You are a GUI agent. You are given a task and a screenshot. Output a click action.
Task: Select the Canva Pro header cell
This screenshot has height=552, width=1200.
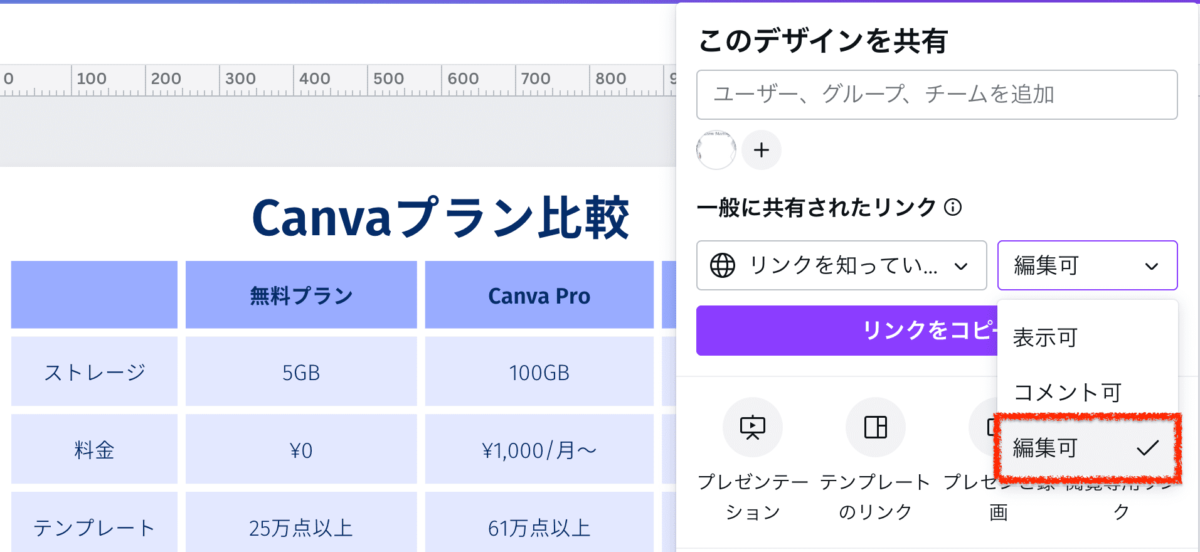539,296
